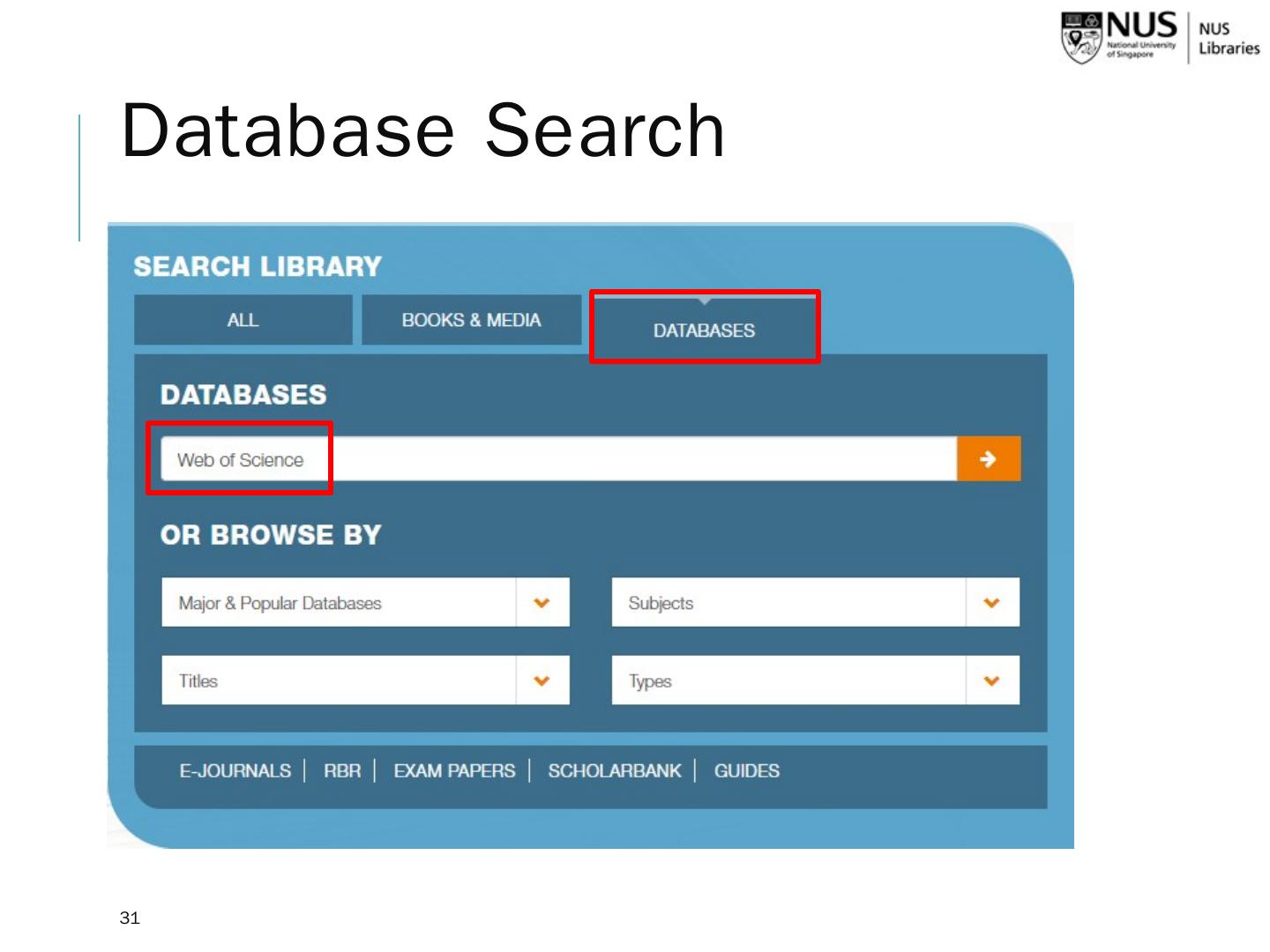
Task: Open the Titles browse dropdown
Action: 365,681
